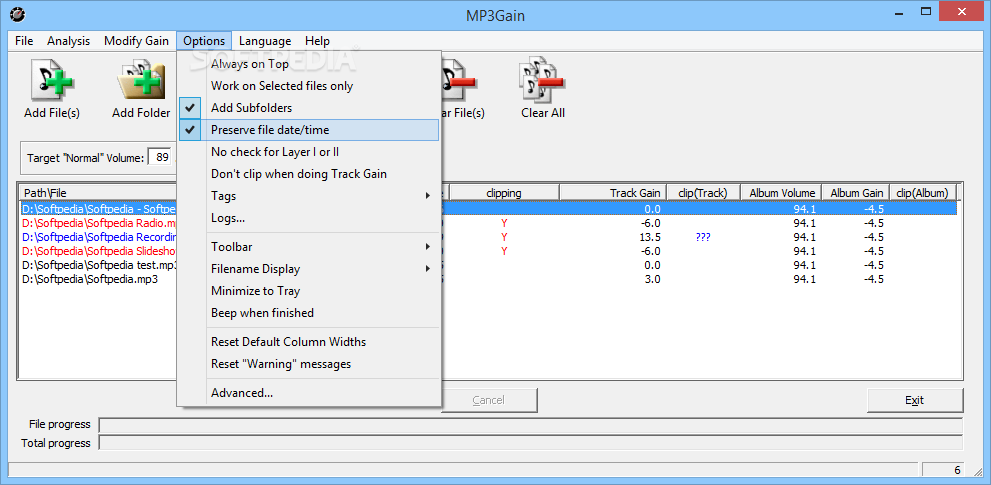991x485 pixels.
Task: Open the Help menu
Action: pos(317,41)
